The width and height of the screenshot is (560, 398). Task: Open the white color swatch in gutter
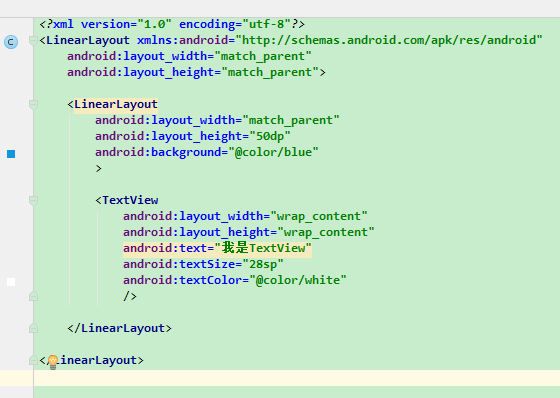pyautogui.click(x=11, y=282)
